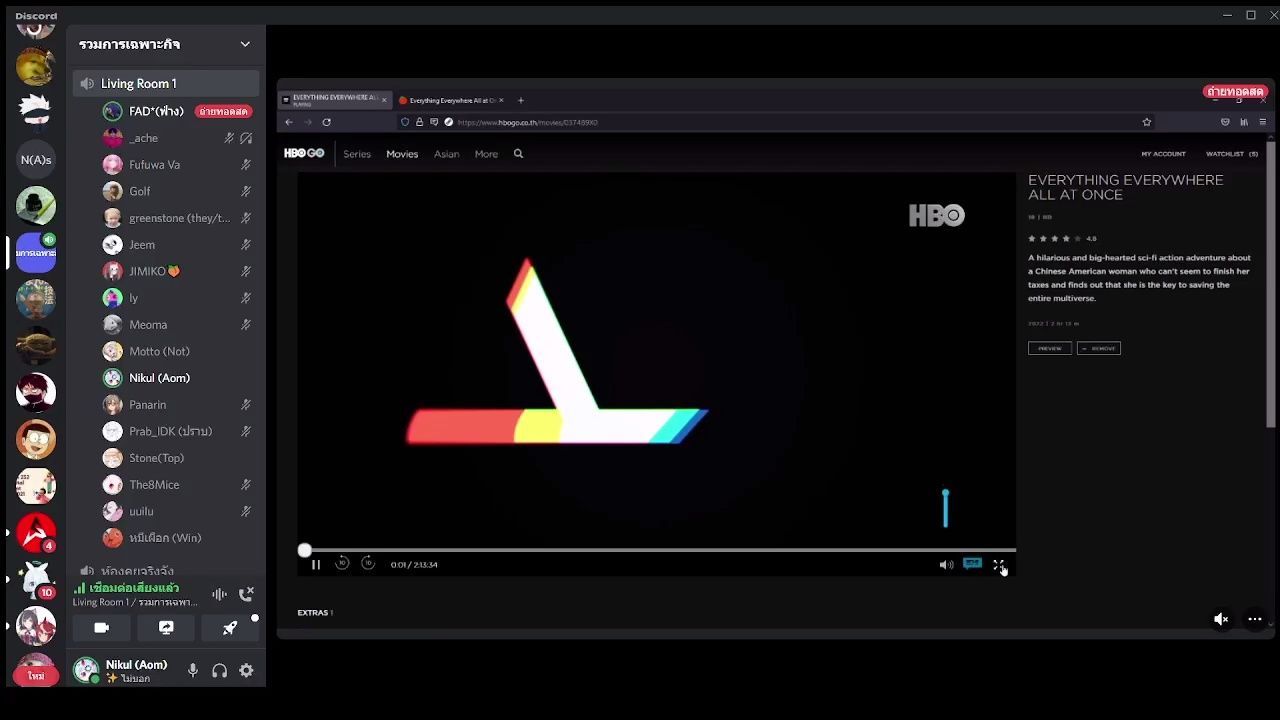Unmute the stream audio

point(1221,619)
